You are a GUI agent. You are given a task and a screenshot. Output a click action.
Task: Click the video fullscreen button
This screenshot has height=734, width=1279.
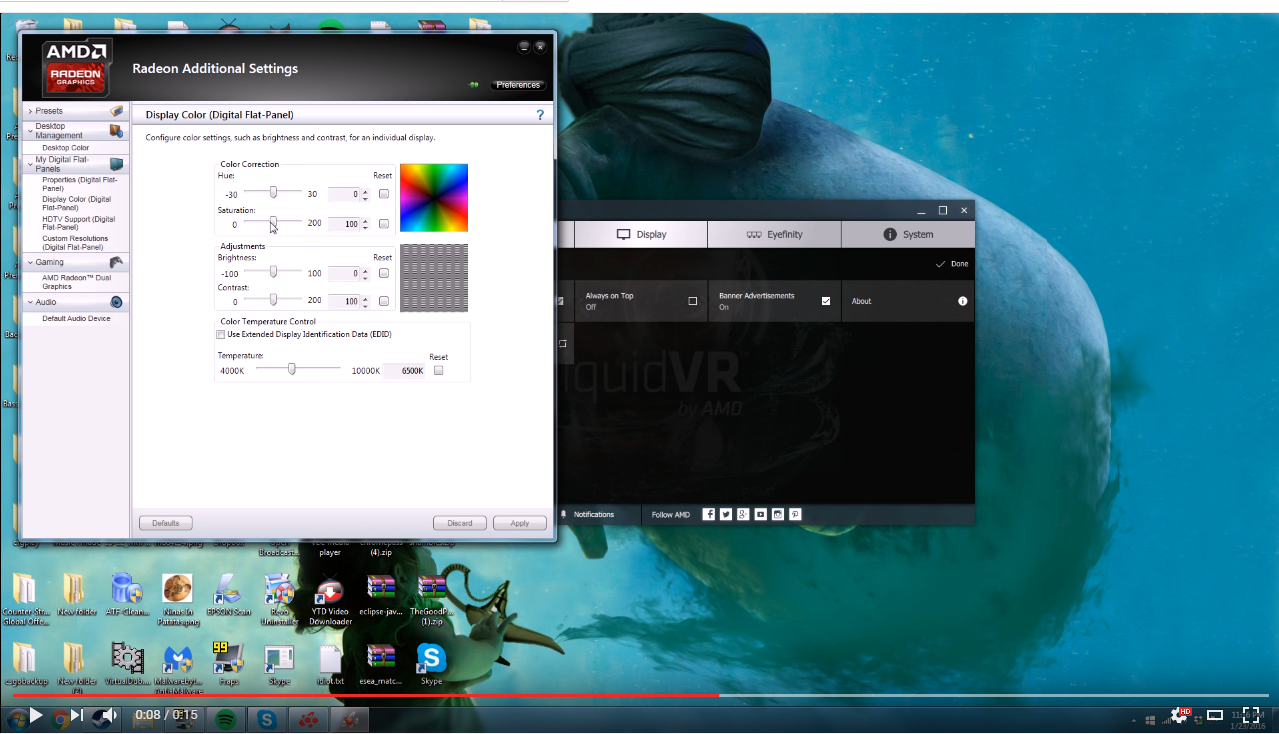[x=1251, y=715]
